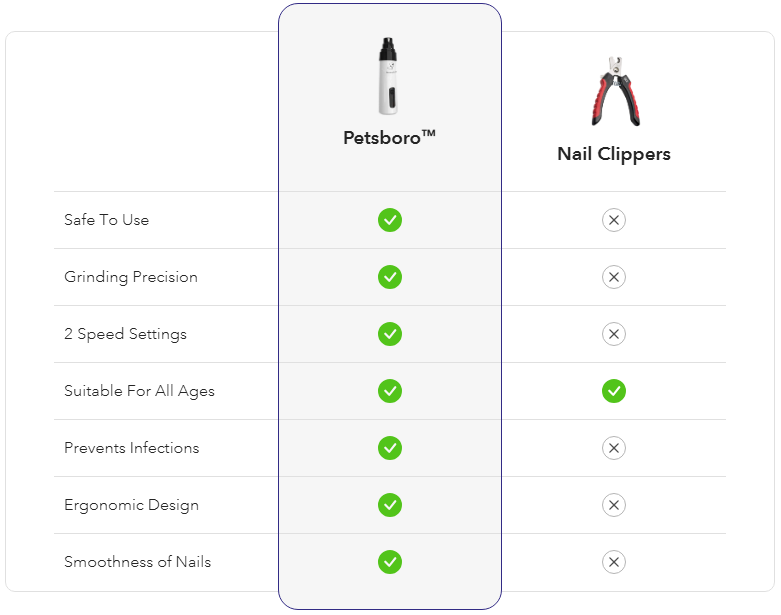Click Petsboro checkmark for Smoothness of Nails

(x=390, y=562)
